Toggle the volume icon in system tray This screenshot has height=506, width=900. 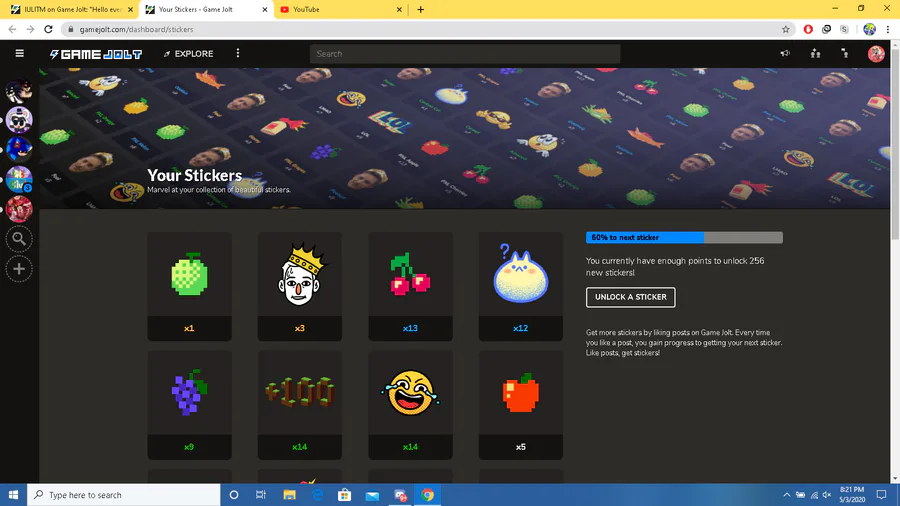827,495
